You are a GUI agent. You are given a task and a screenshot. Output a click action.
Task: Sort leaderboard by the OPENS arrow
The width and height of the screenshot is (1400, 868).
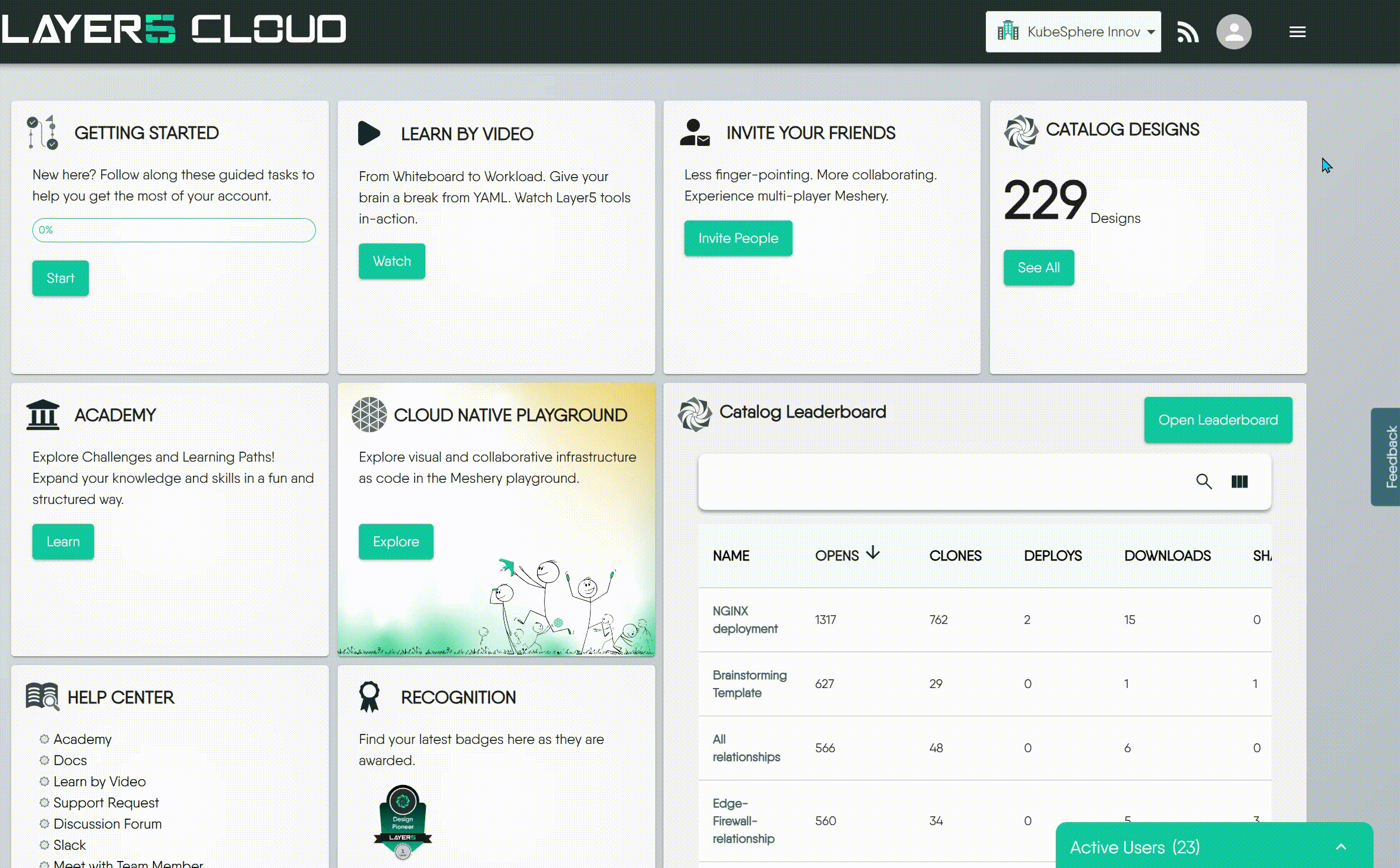(x=873, y=553)
